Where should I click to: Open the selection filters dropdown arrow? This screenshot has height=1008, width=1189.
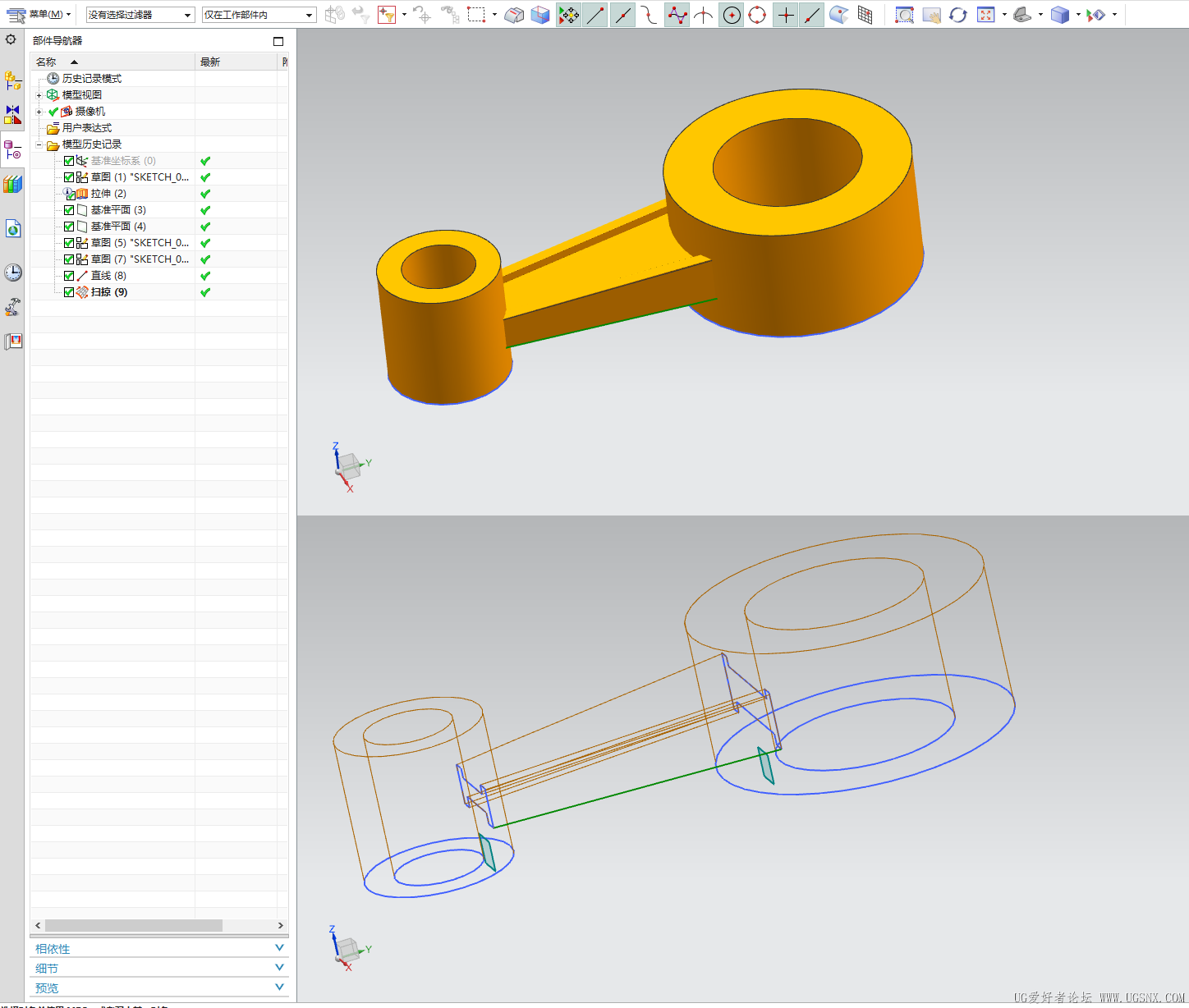tap(404, 15)
